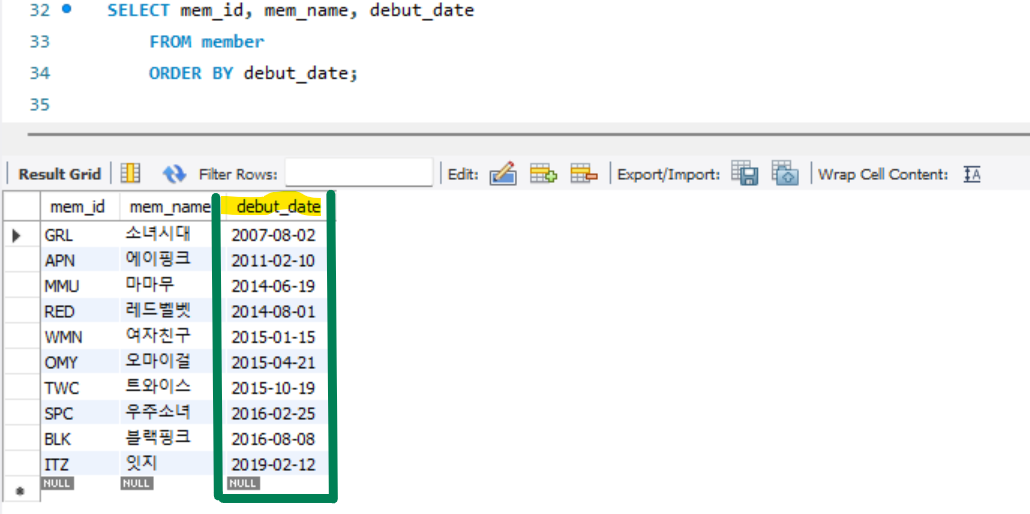The image size is (1030, 514).
Task: Select the 2014-08-01 date cell
Action: (274, 312)
